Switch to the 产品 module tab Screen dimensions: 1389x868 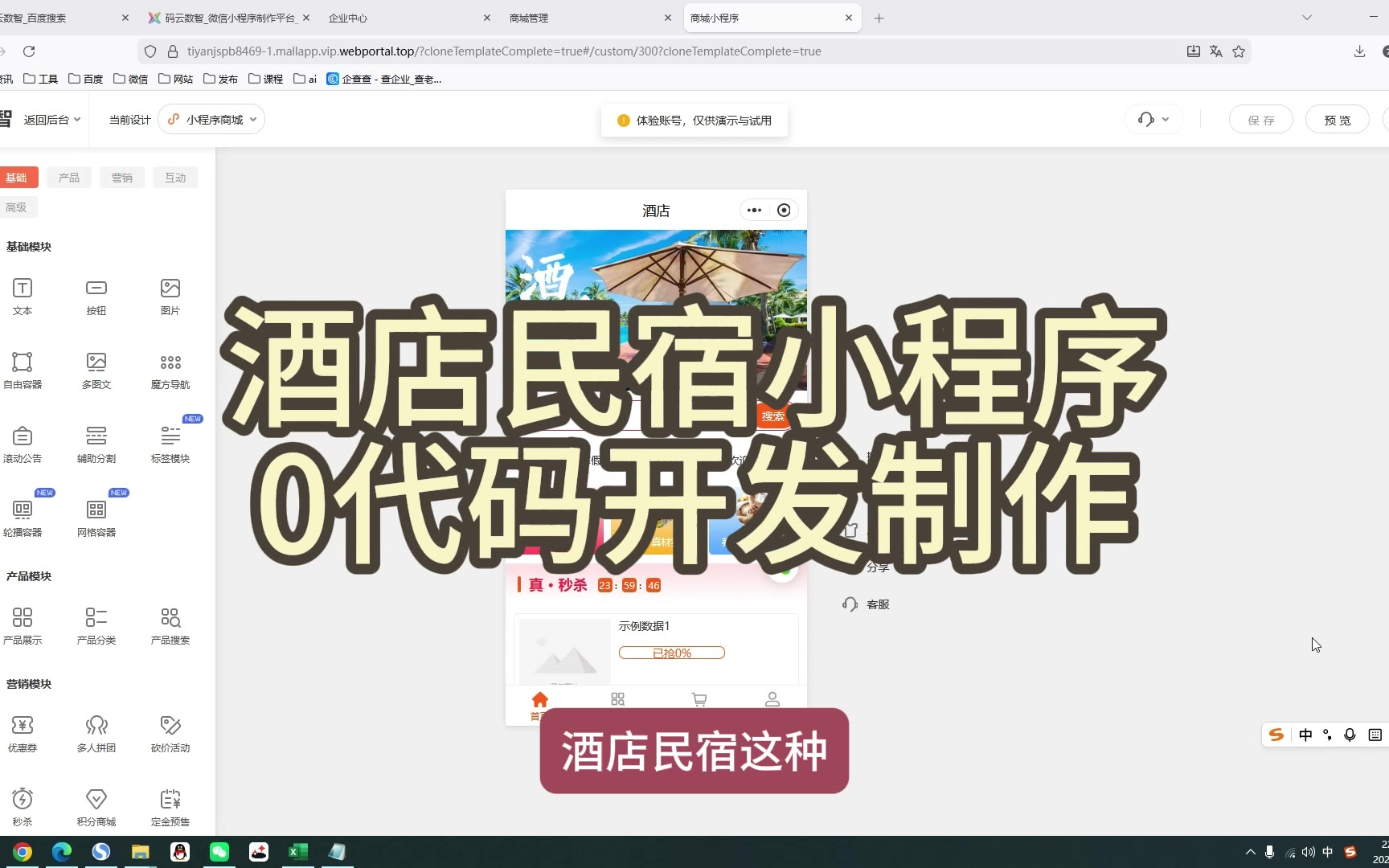pyautogui.click(x=69, y=178)
